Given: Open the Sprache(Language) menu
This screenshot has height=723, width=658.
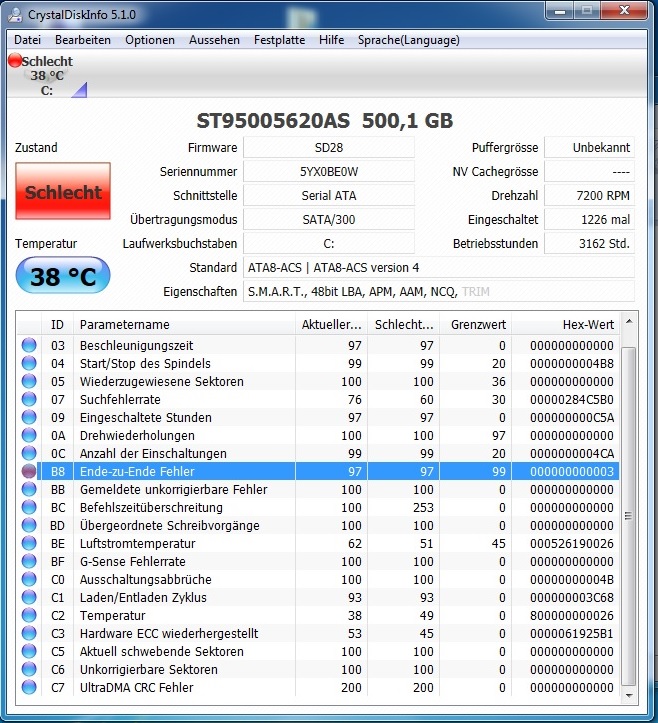Looking at the screenshot, I should click(x=409, y=40).
